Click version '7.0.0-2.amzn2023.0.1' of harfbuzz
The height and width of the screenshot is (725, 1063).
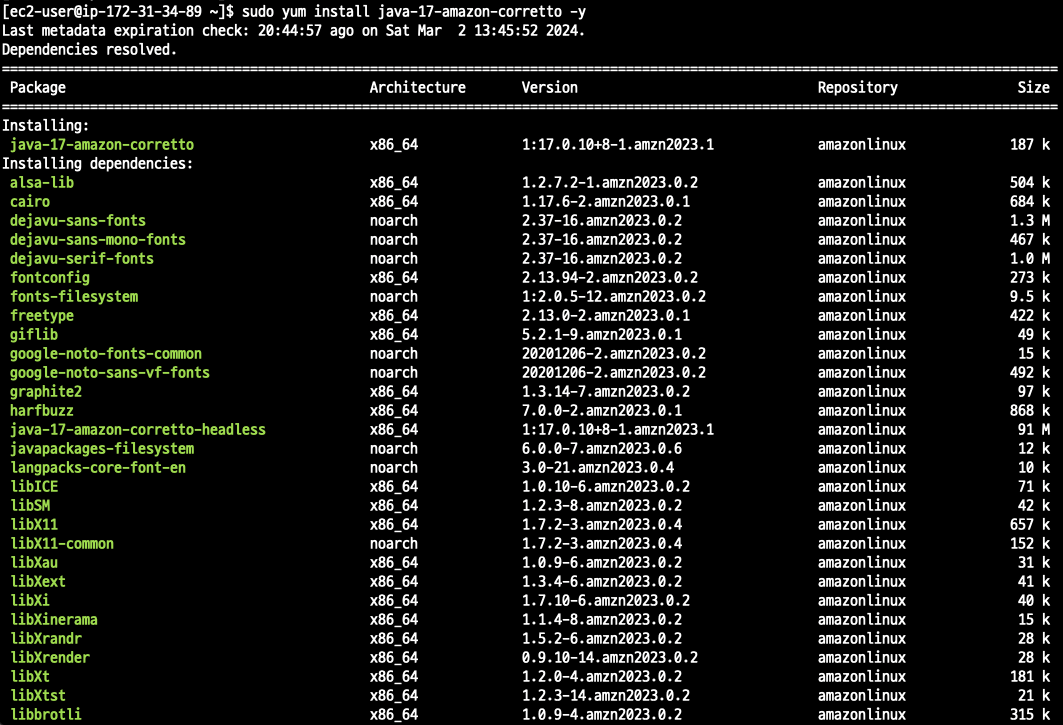601,410
